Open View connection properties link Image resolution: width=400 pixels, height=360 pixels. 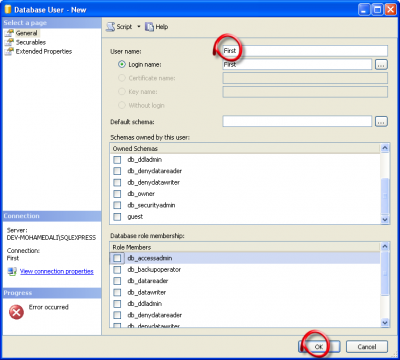[57, 271]
